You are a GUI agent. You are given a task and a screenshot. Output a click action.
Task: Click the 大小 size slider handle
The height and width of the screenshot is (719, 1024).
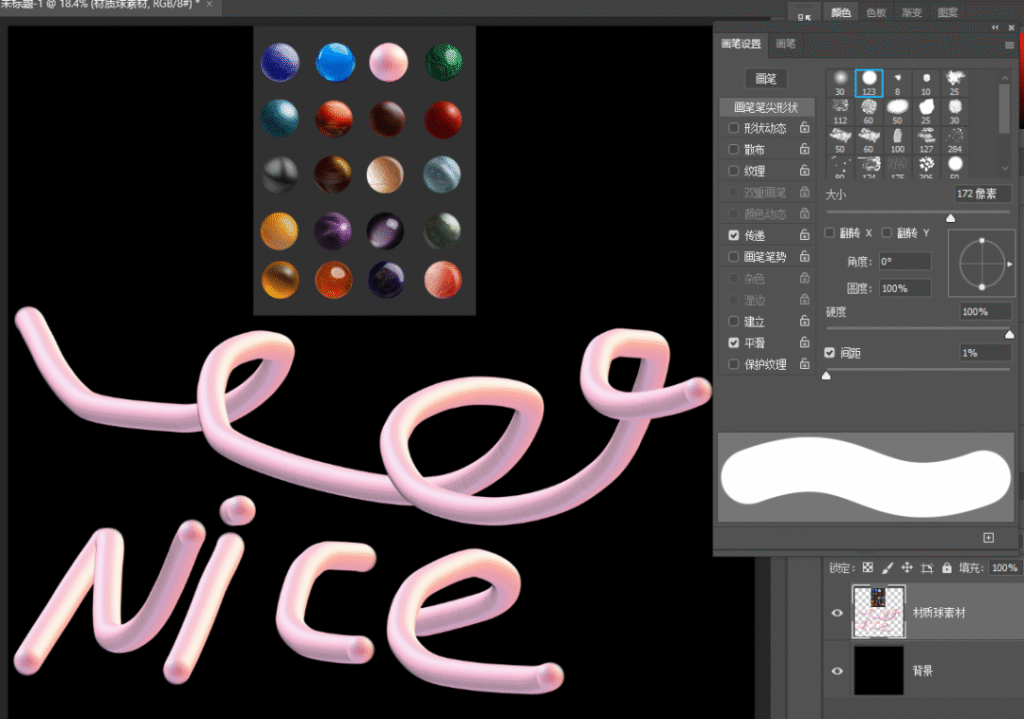click(951, 217)
